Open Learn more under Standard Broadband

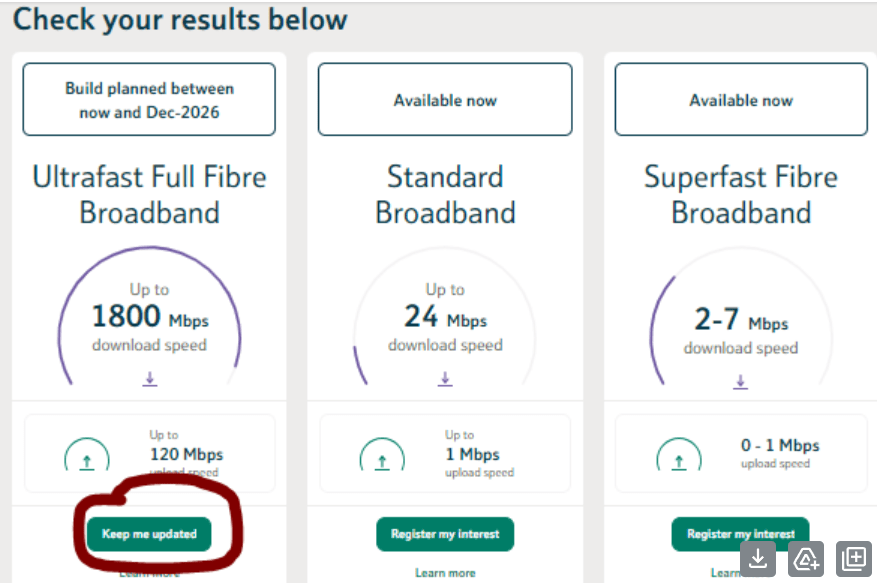pyautogui.click(x=445, y=573)
